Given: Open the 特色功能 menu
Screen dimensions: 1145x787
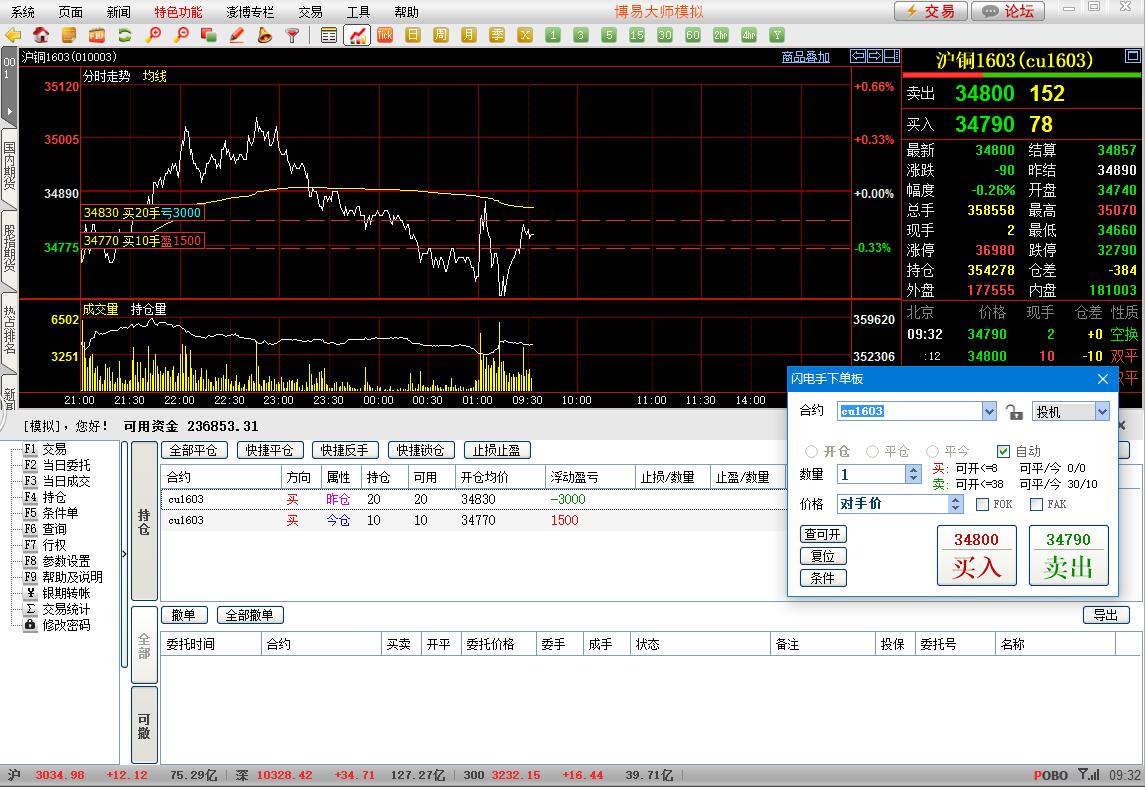Looking at the screenshot, I should point(178,12).
